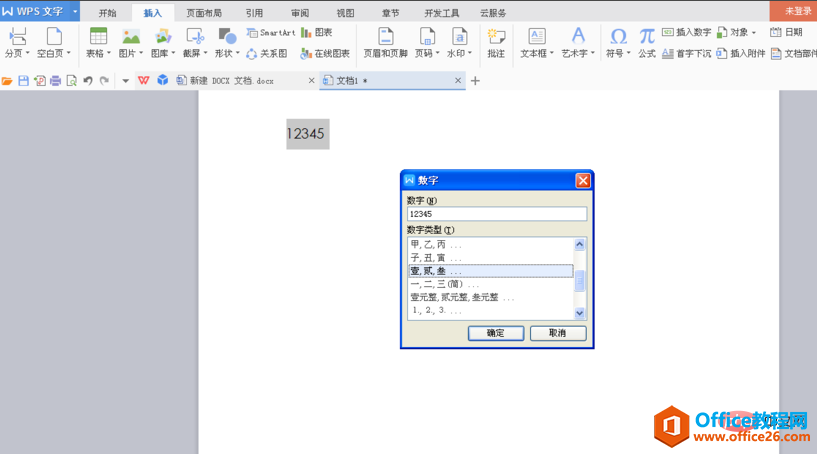This screenshot has height=454, width=817.
Task: Click the text box (文本框) icon
Action: [x=537, y=36]
